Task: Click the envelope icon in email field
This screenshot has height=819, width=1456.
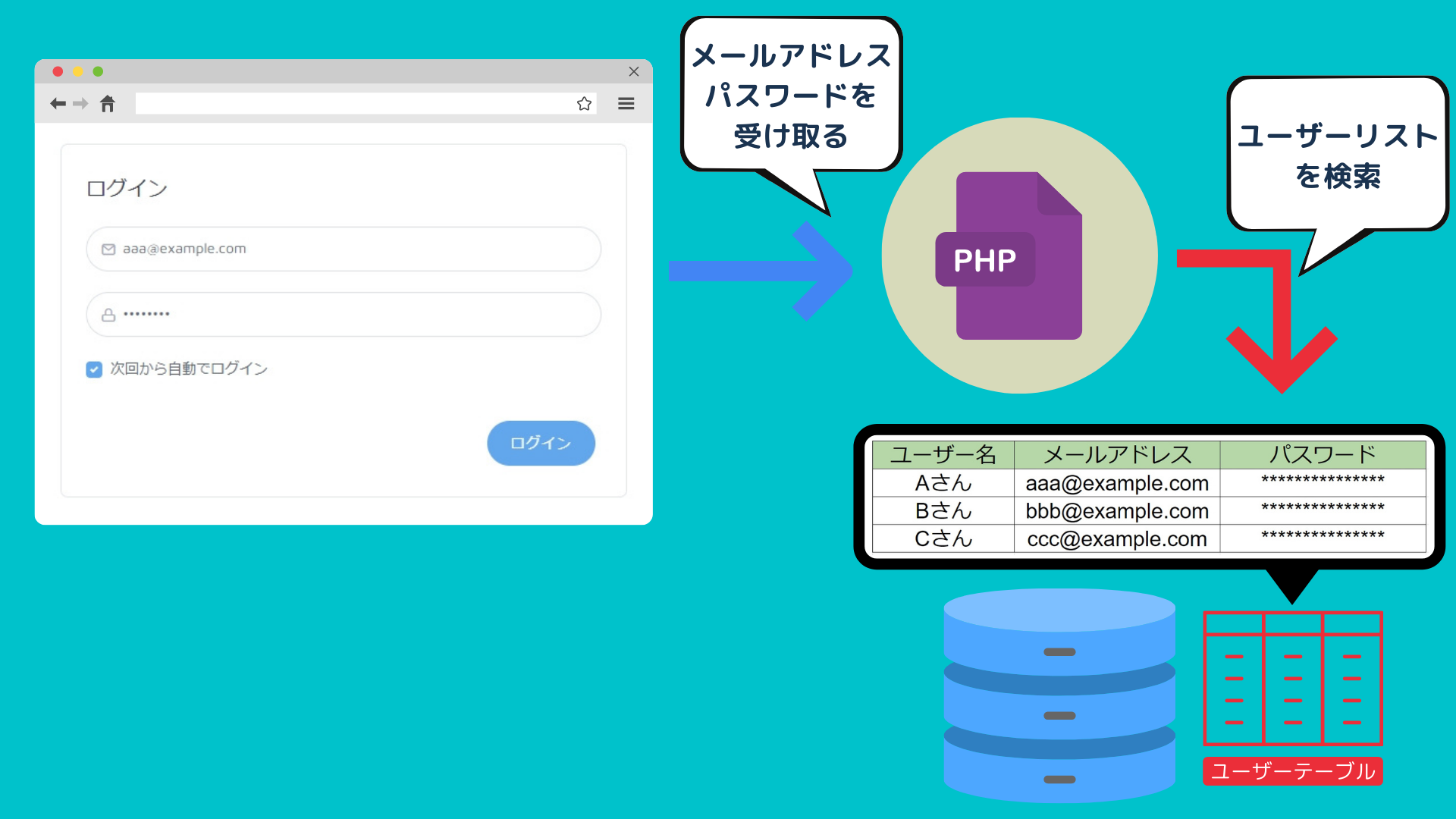Action: 108,249
